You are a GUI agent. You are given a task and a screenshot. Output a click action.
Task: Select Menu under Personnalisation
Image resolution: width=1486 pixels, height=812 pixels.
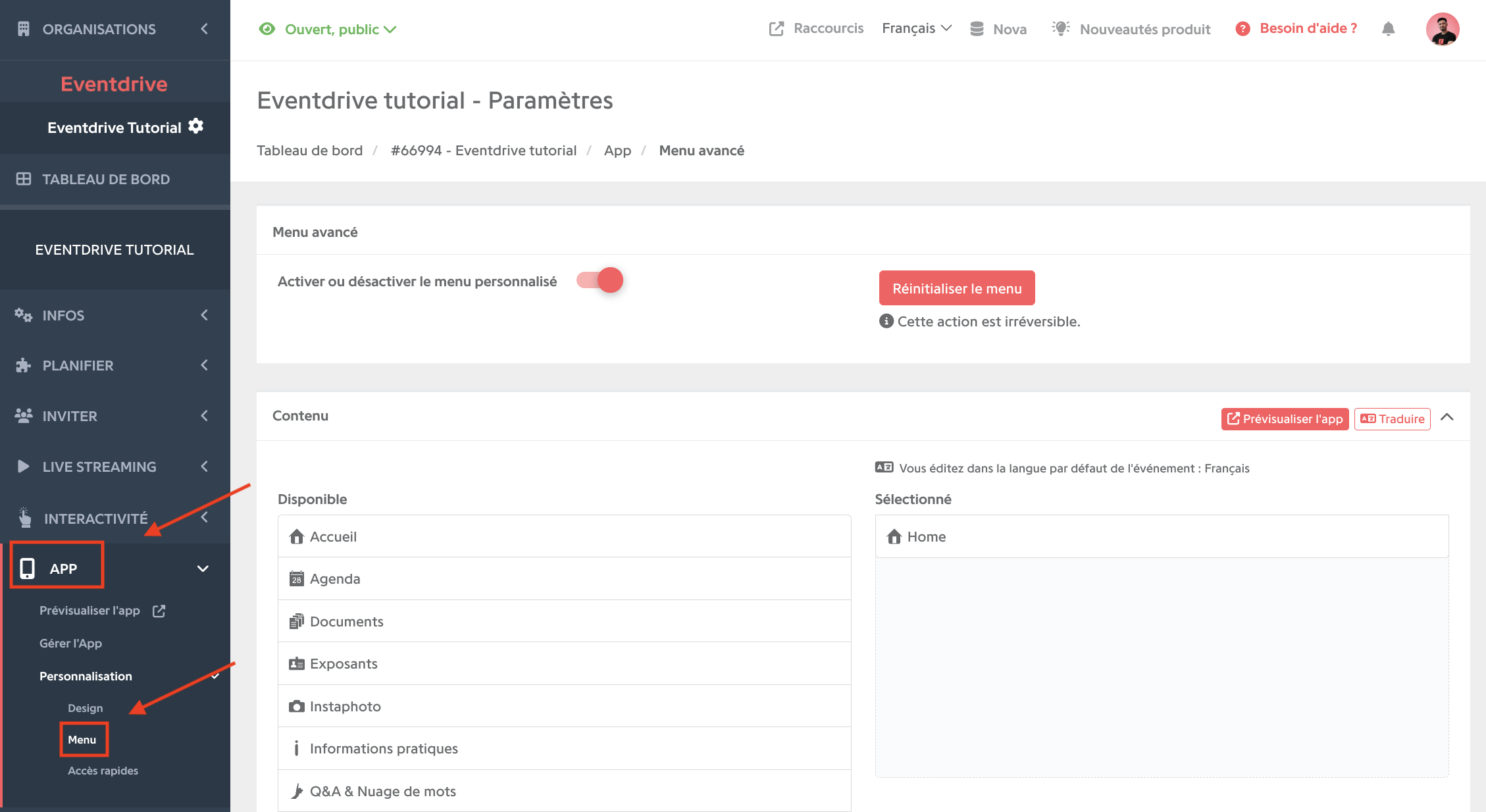[82, 740]
